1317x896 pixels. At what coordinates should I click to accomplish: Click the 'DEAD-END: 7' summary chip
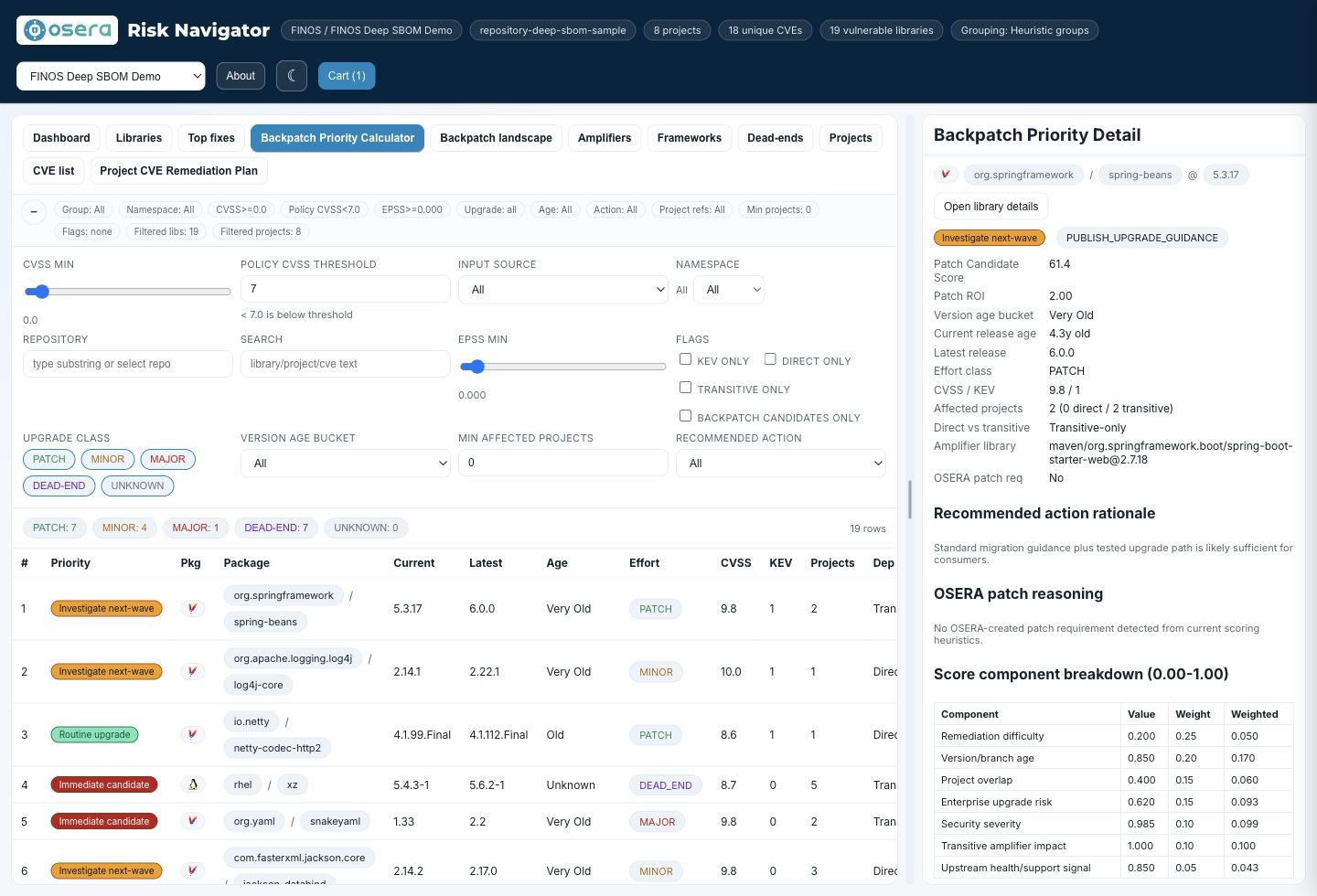coord(276,528)
